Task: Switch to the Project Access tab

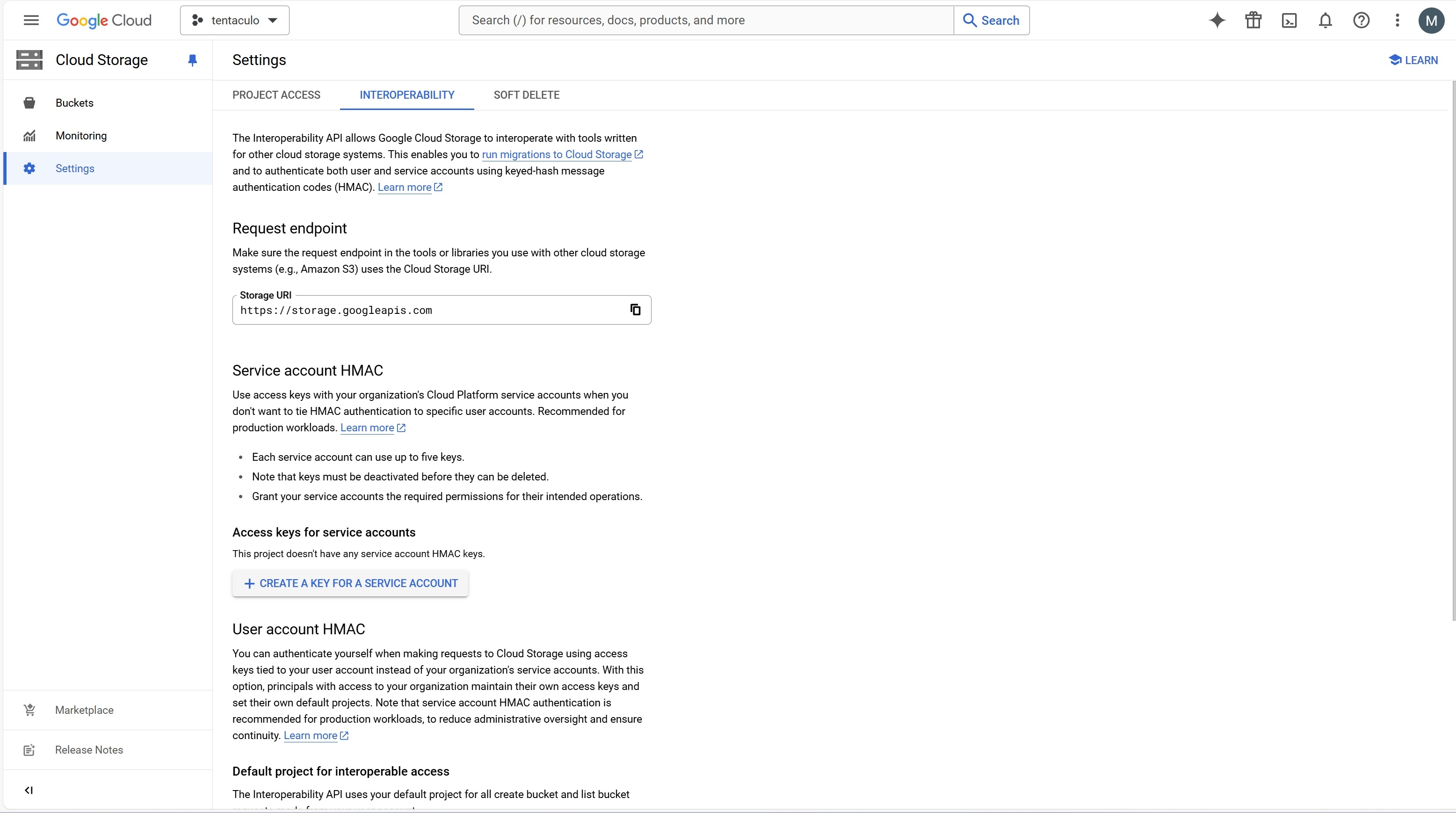Action: [276, 95]
